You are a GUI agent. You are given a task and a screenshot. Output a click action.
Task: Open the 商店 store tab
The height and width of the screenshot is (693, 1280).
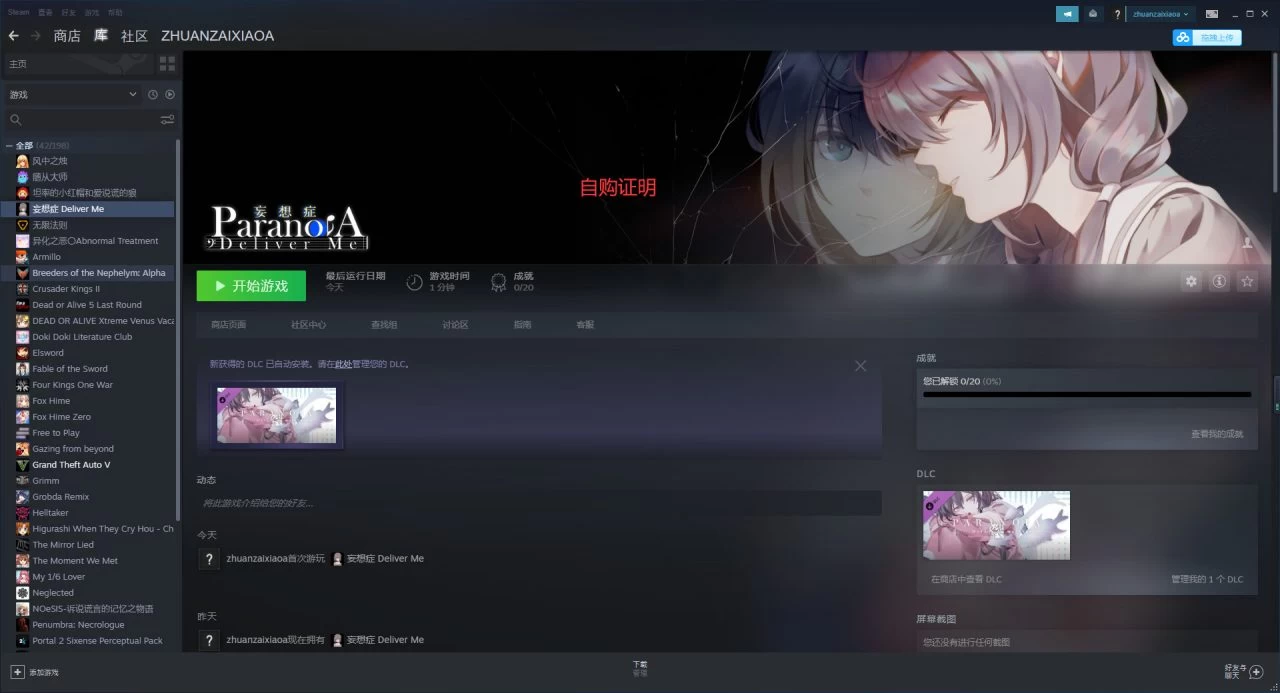click(67, 36)
